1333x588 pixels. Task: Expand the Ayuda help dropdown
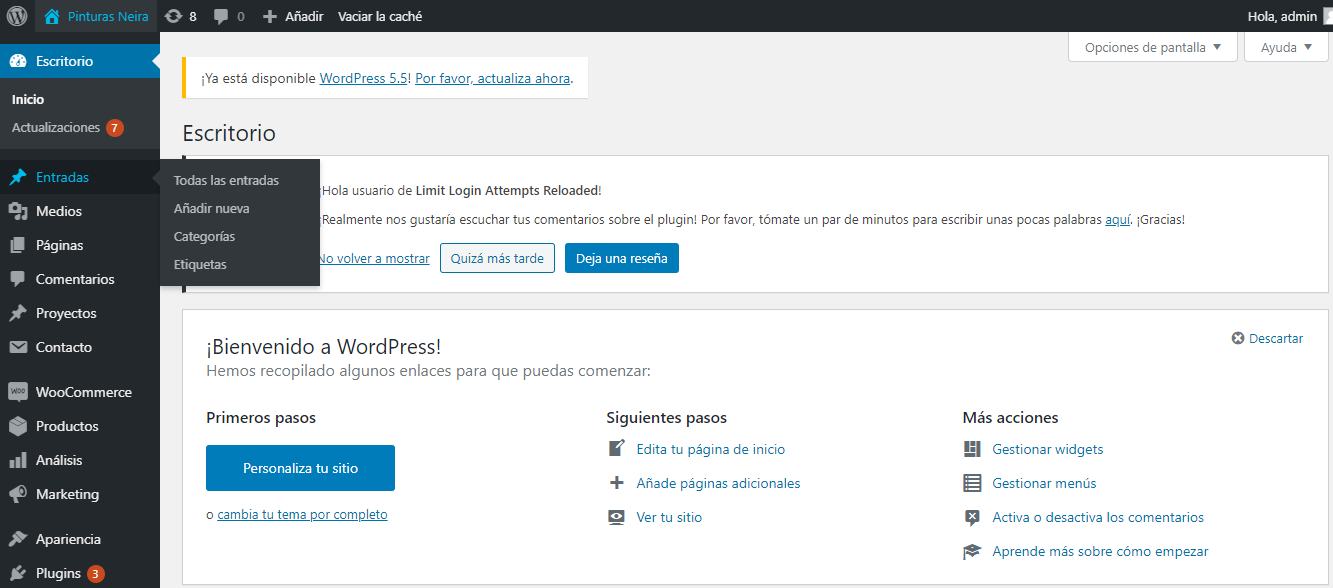pos(1286,47)
